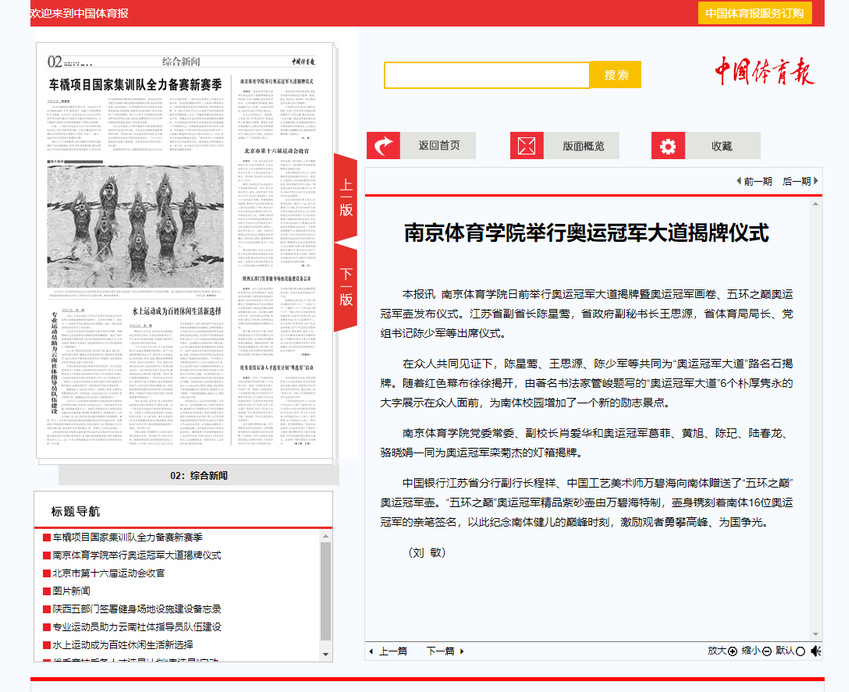Viewport: 849px width, 692px height.
Task: Click the 版面概览 page overview icon
Action: coord(527,146)
